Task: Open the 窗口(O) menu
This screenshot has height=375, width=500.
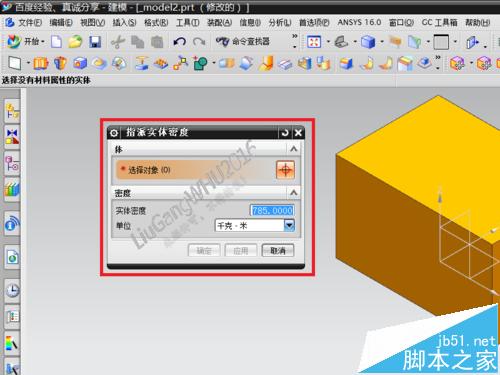Action: click(401, 22)
